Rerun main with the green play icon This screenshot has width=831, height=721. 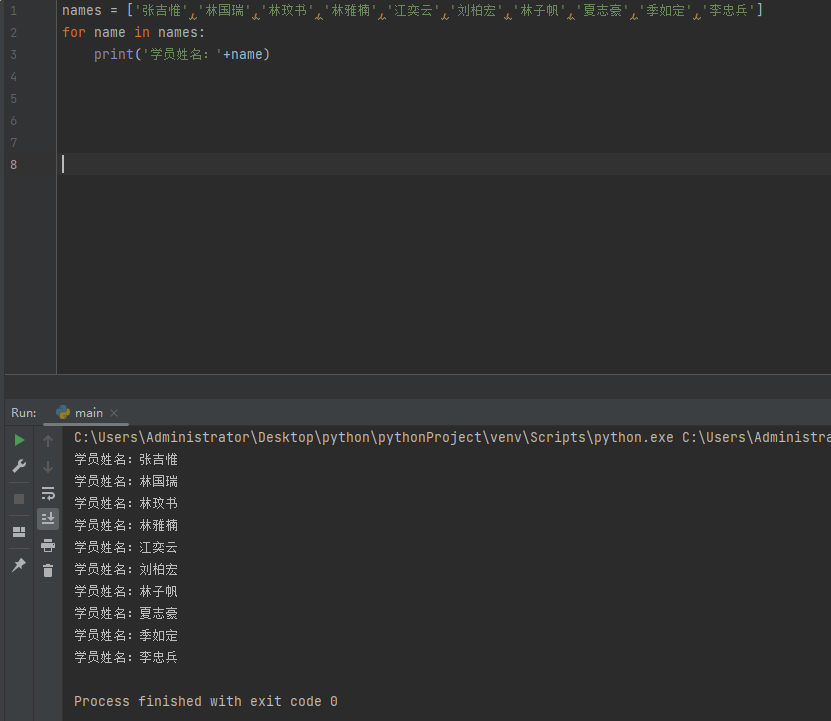point(19,440)
